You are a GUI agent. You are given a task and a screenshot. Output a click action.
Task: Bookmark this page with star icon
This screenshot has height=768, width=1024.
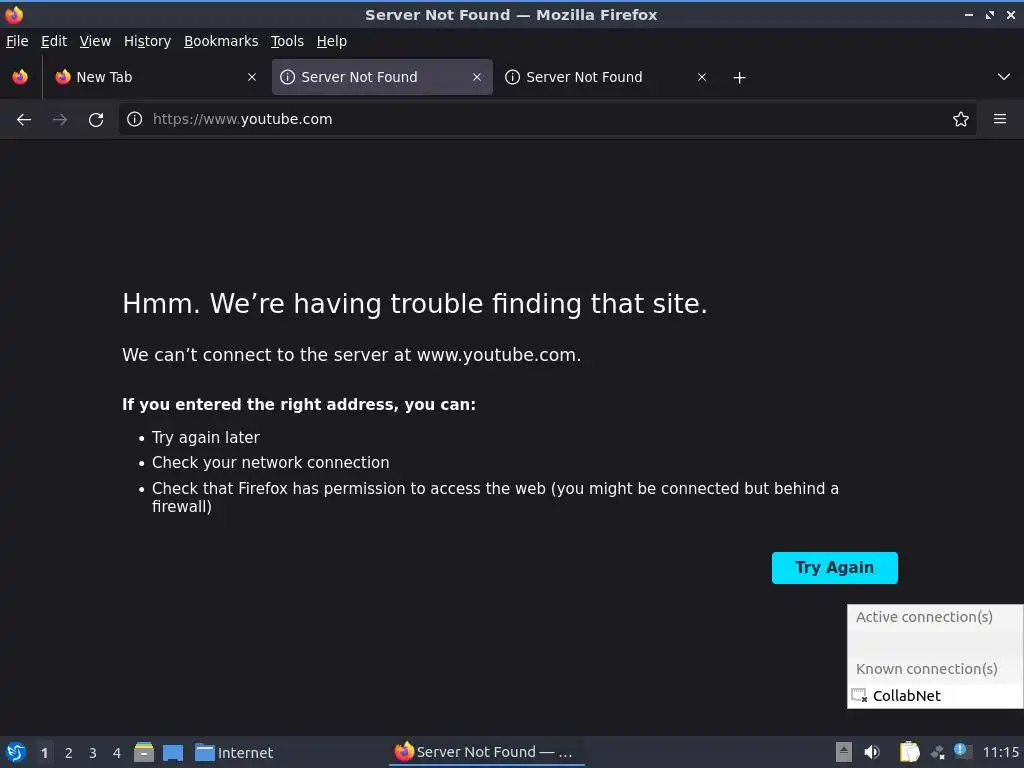[961, 119]
